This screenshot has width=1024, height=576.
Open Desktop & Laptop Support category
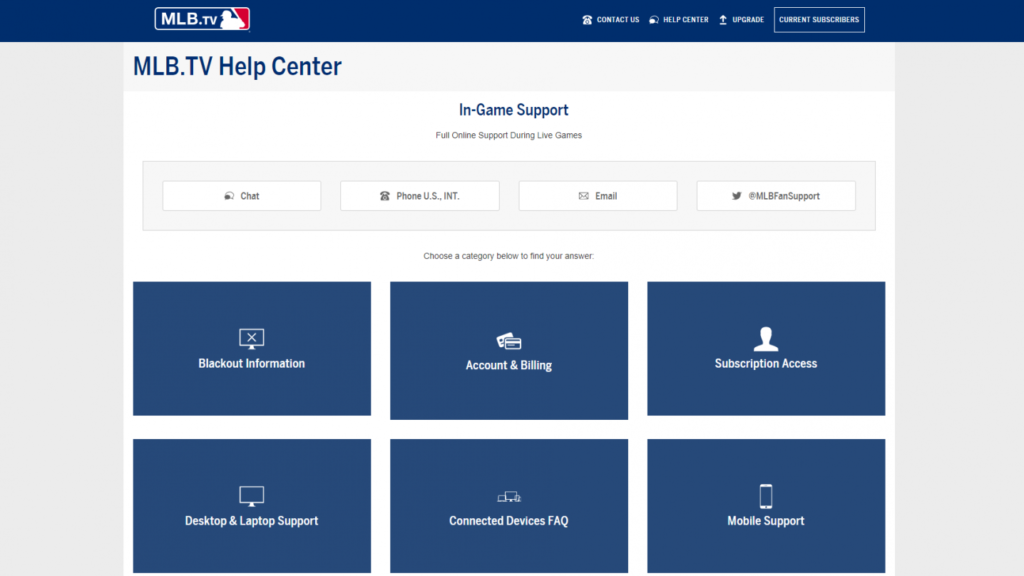coord(252,506)
